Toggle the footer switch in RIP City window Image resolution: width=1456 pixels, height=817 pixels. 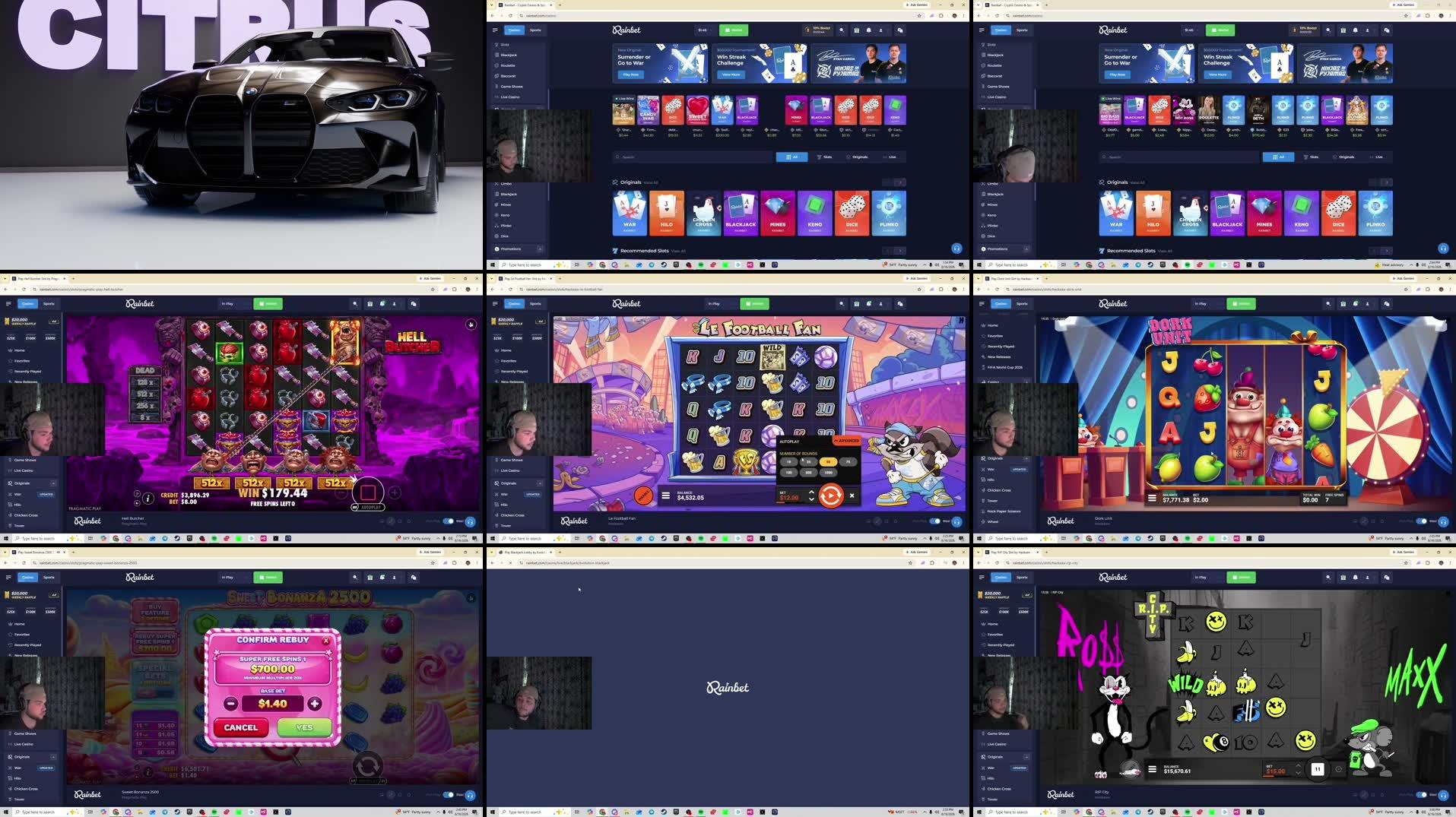point(1422,794)
